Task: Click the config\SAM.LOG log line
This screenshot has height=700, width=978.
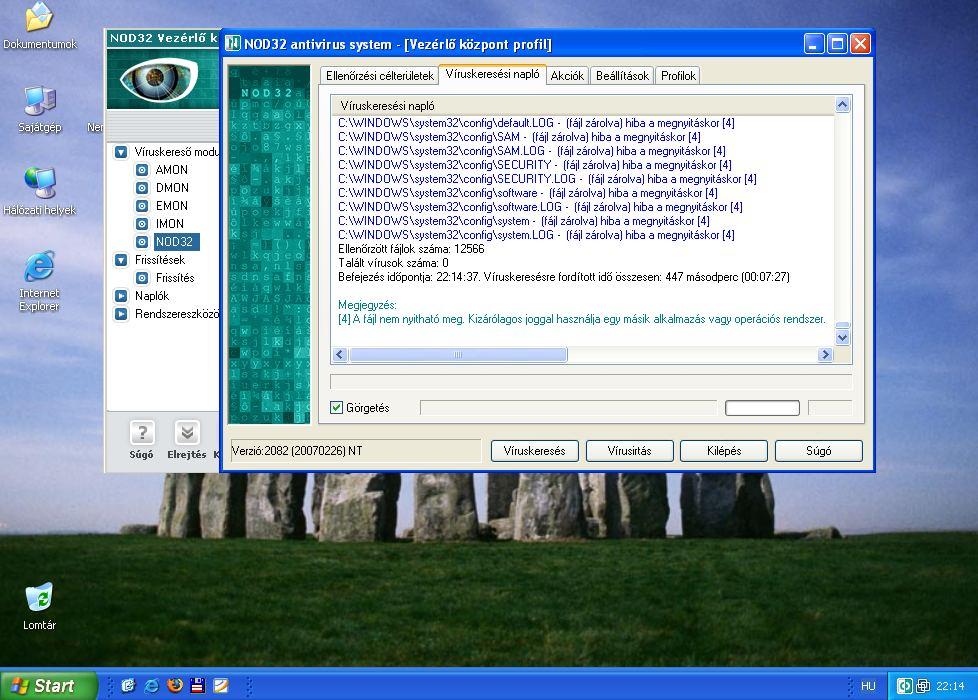Action: (531, 151)
